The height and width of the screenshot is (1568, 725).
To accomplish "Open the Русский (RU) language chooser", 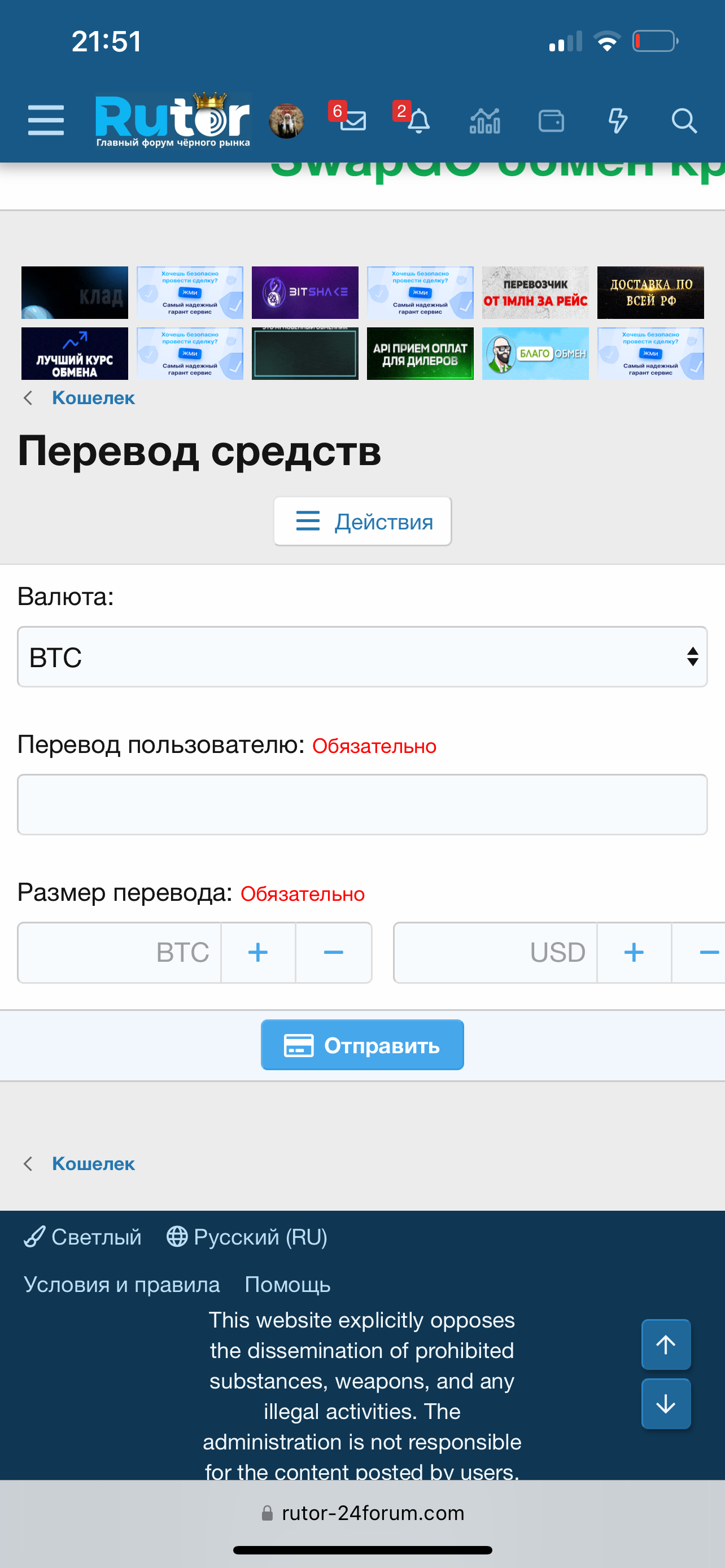I will (247, 1237).
